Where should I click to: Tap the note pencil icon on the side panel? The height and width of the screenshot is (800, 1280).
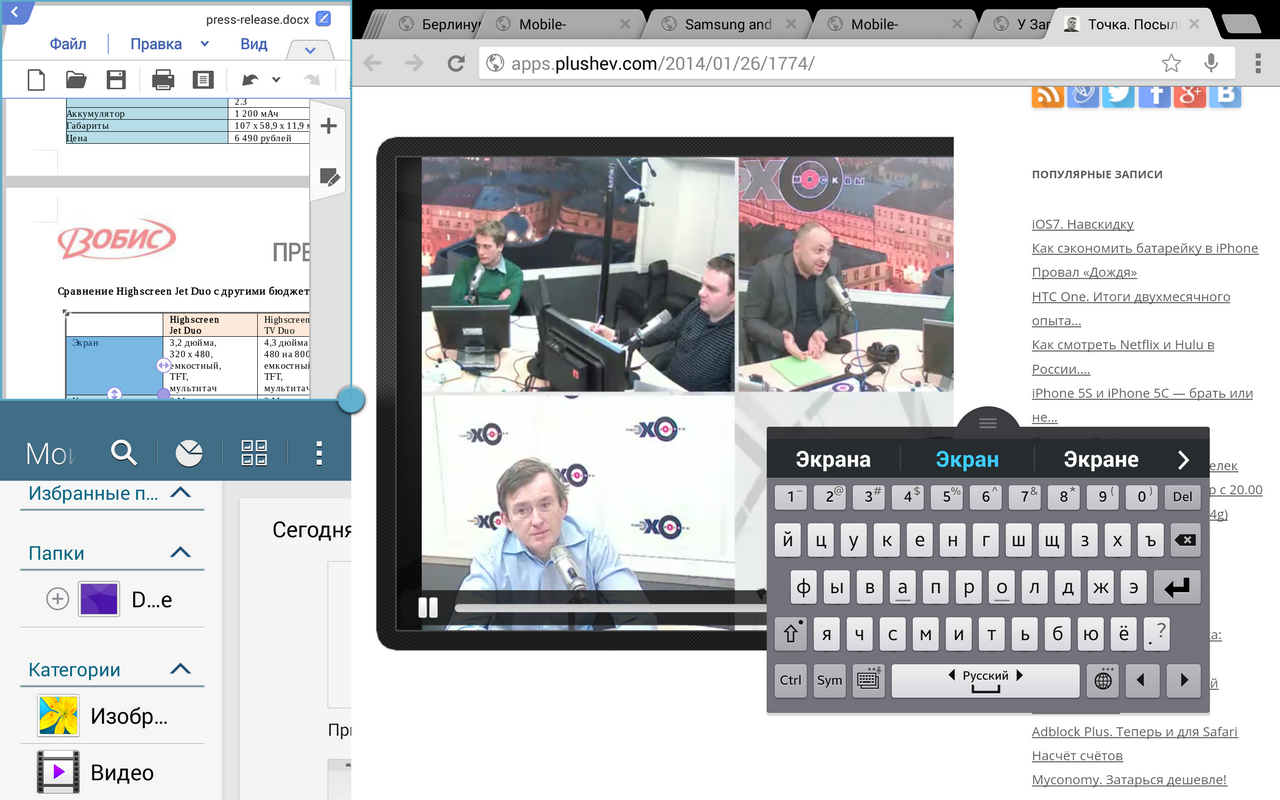pyautogui.click(x=328, y=177)
